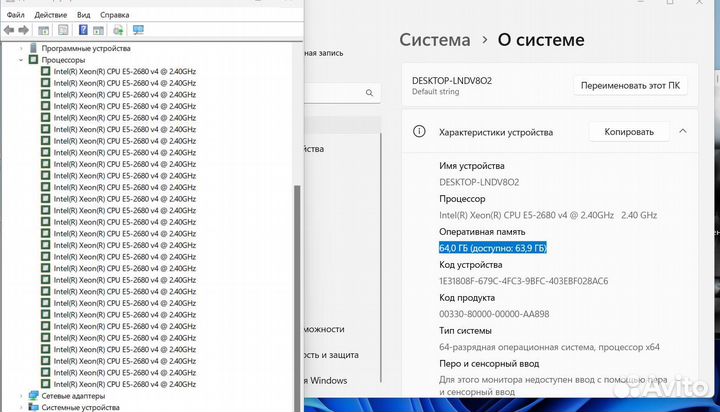Open the Справка menu
Viewport: 720px width, 412px height.
click(115, 15)
